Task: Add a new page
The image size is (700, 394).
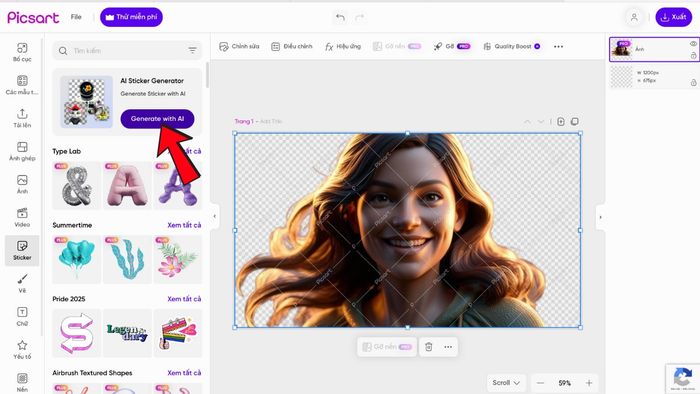Action: click(x=561, y=121)
